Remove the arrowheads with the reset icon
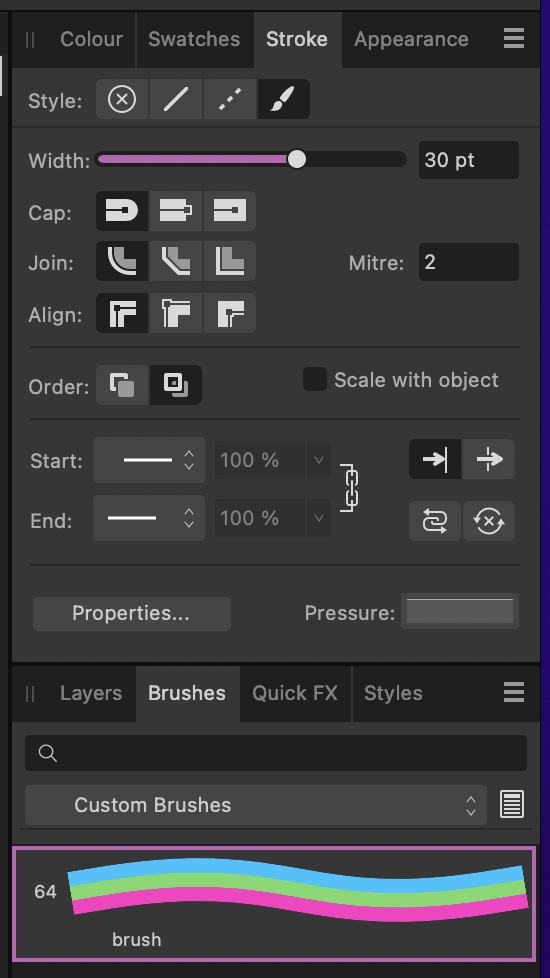 (x=489, y=521)
